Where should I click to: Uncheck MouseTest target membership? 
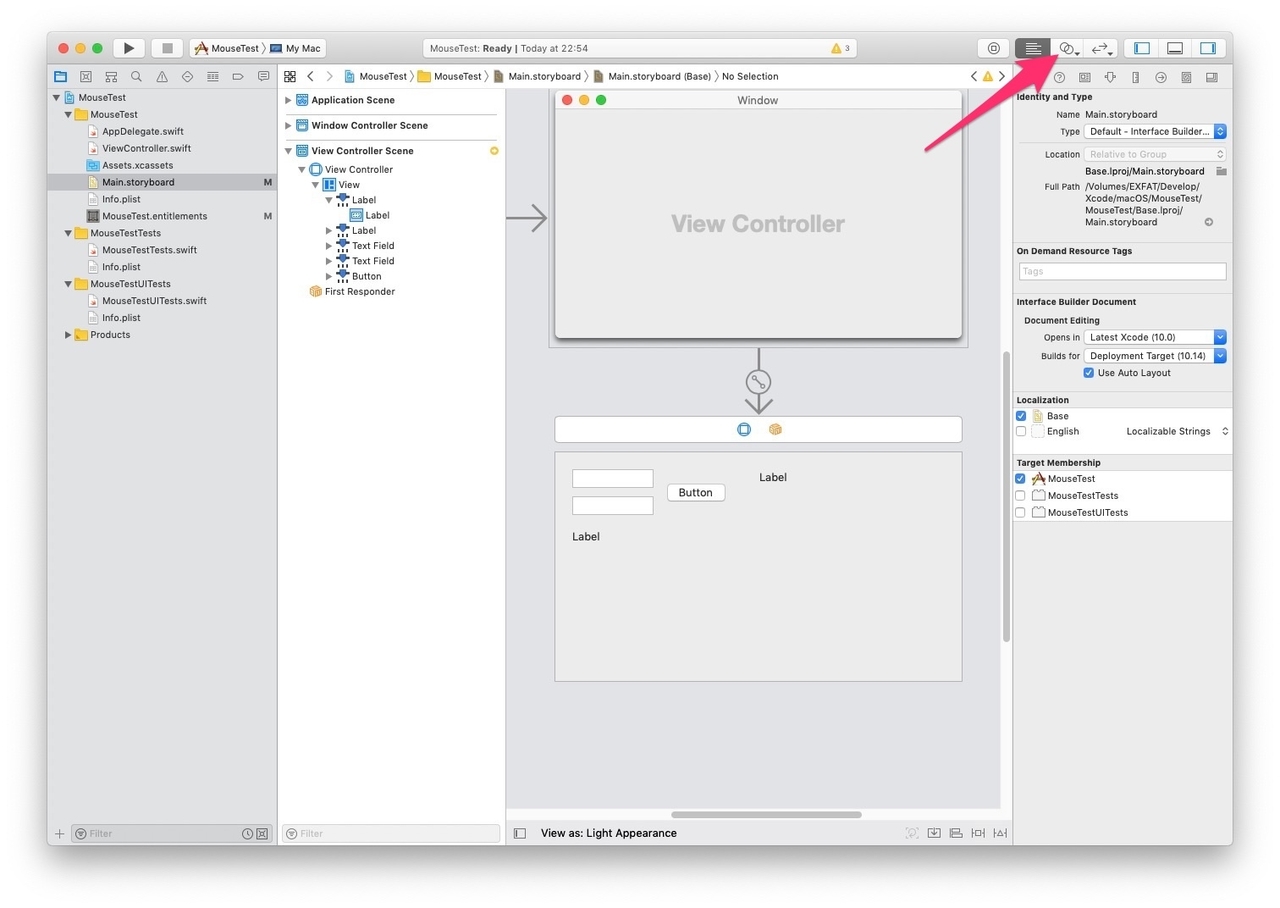point(1021,479)
